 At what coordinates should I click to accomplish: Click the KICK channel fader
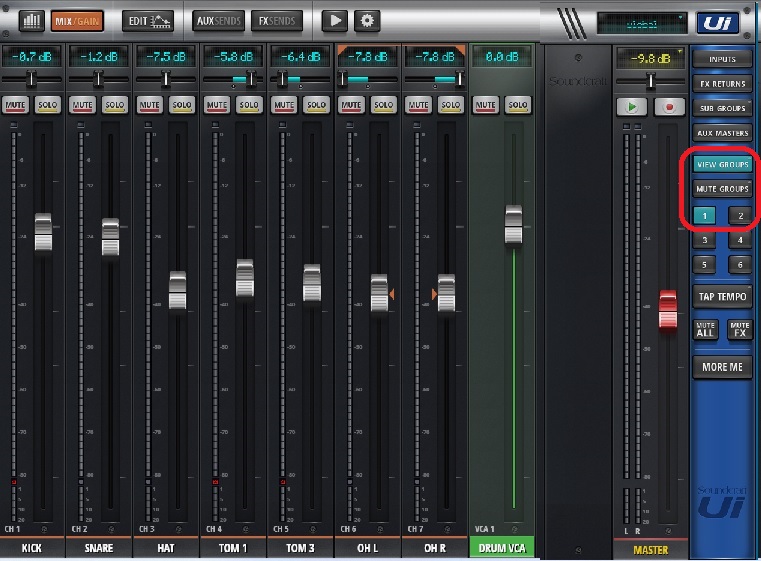[43, 232]
